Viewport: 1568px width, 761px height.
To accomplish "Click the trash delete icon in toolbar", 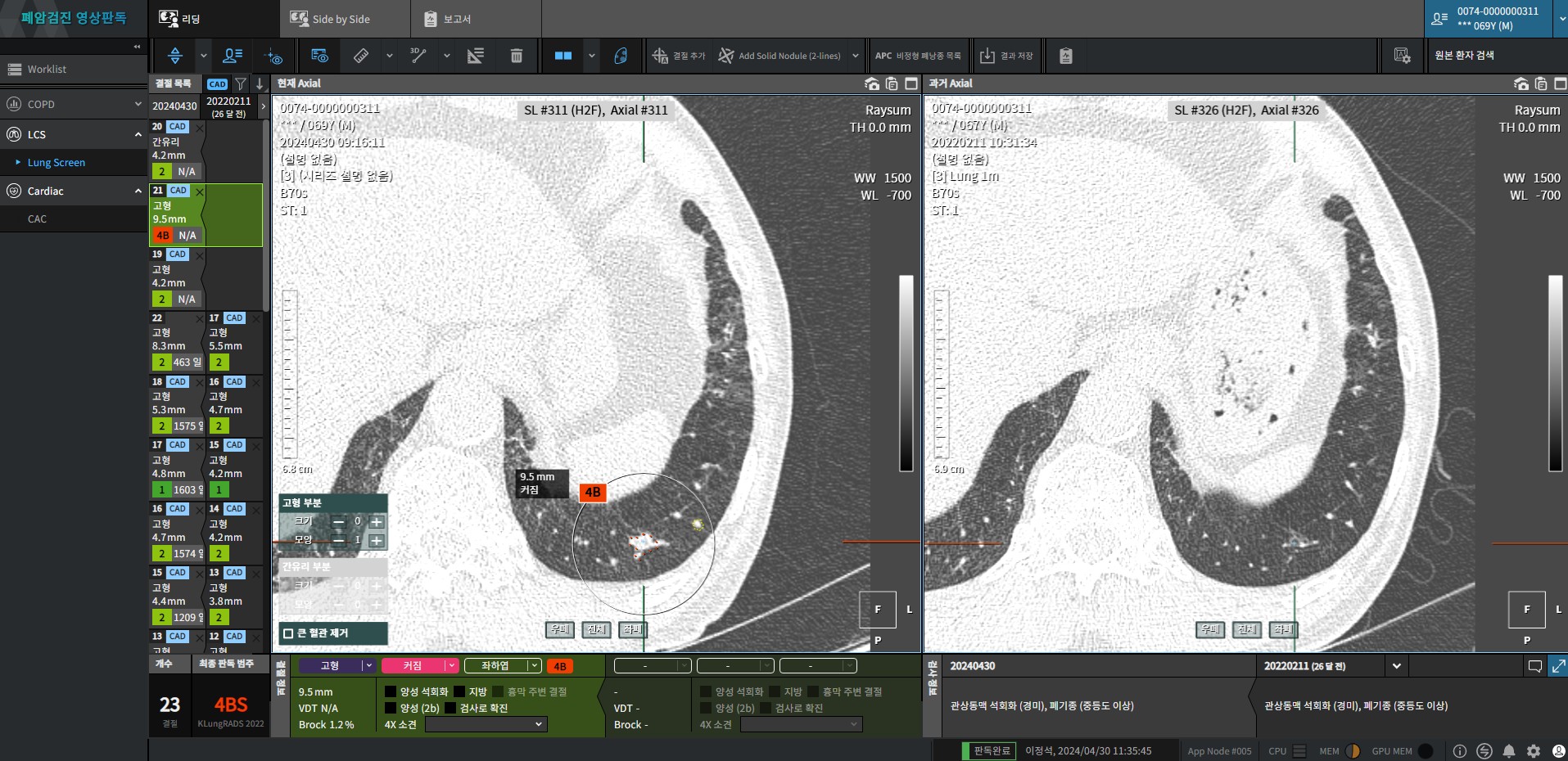I will point(516,56).
